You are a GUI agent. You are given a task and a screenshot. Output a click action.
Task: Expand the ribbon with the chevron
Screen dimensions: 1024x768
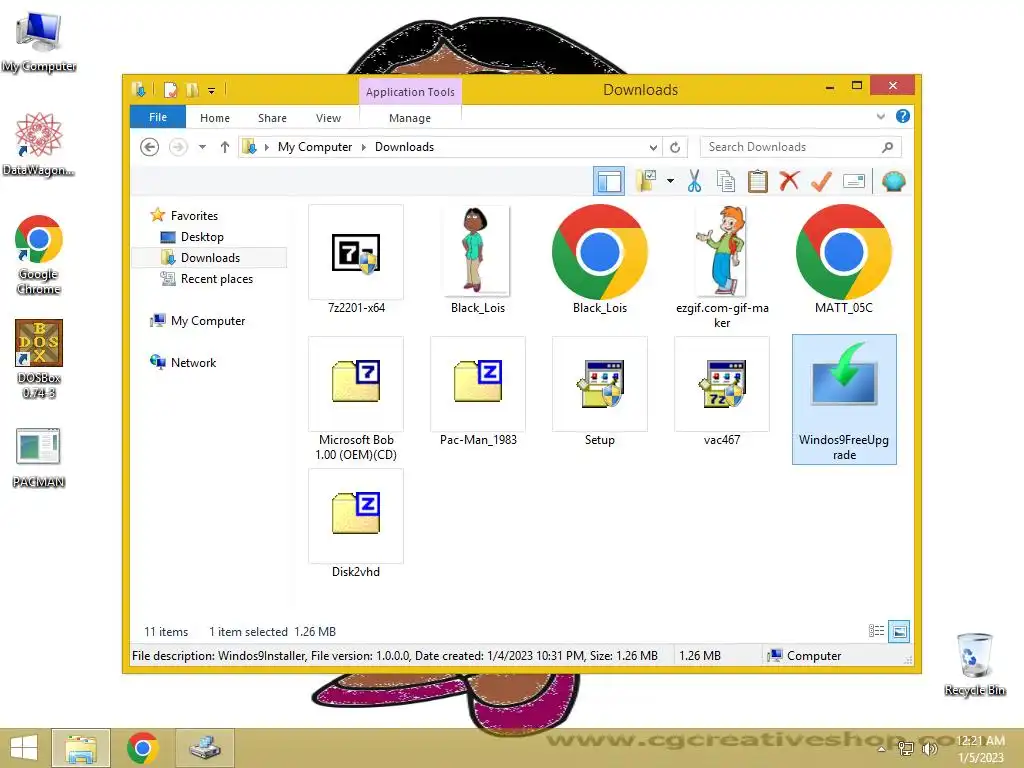(880, 116)
